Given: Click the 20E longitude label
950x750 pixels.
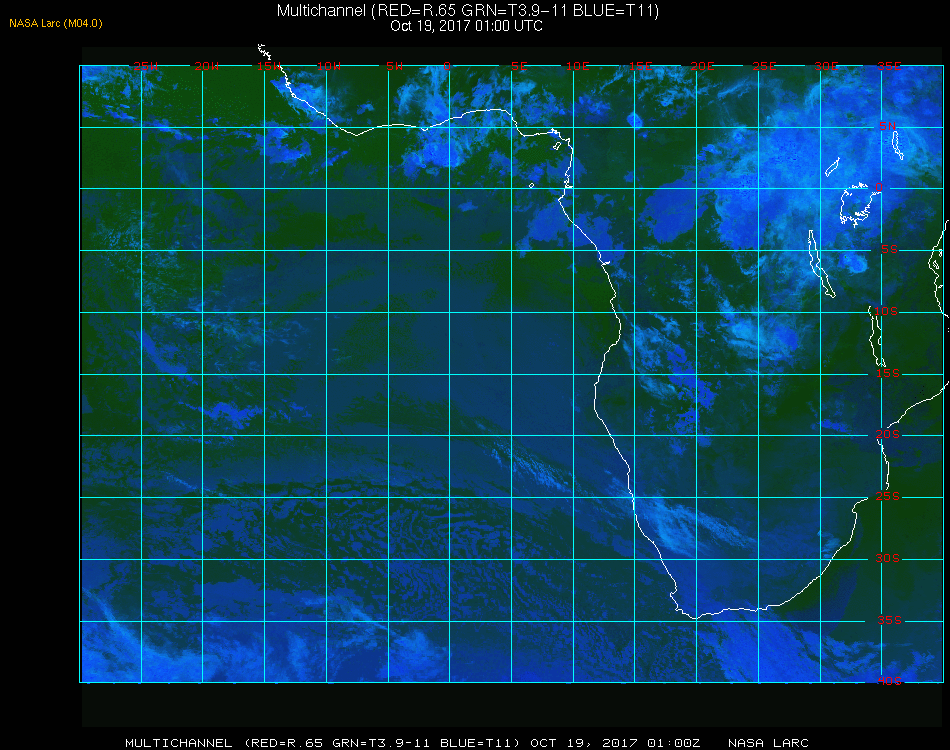Looking at the screenshot, I should 702,66.
